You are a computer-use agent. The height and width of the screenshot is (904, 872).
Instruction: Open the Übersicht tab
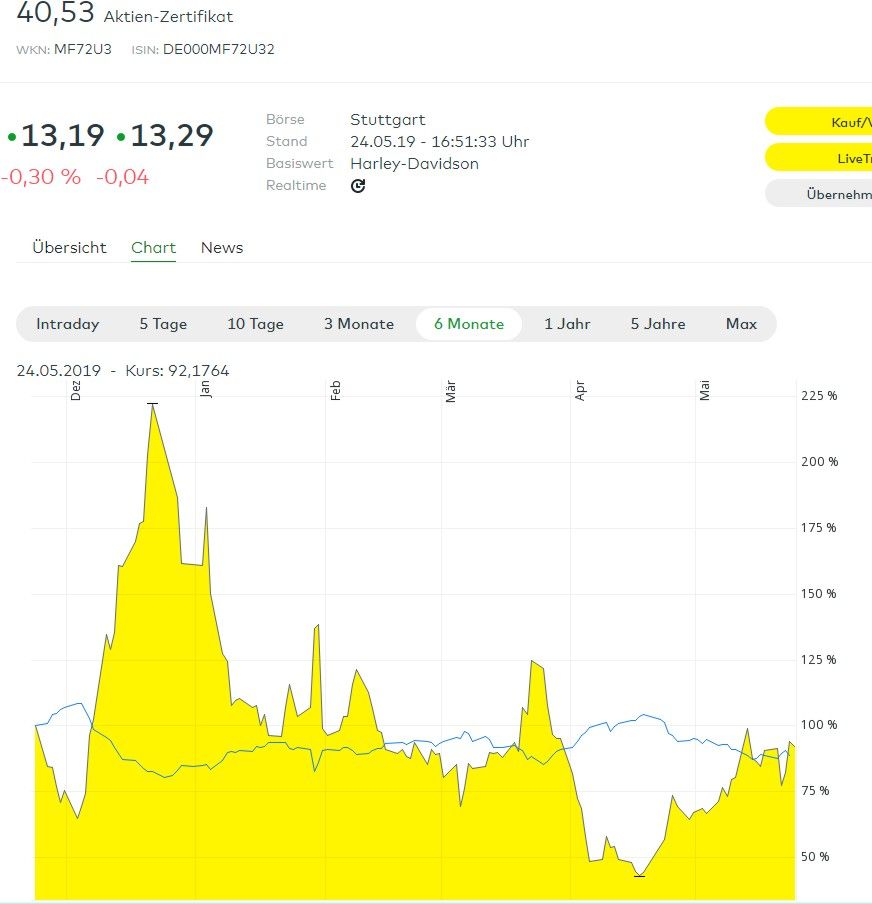click(69, 248)
